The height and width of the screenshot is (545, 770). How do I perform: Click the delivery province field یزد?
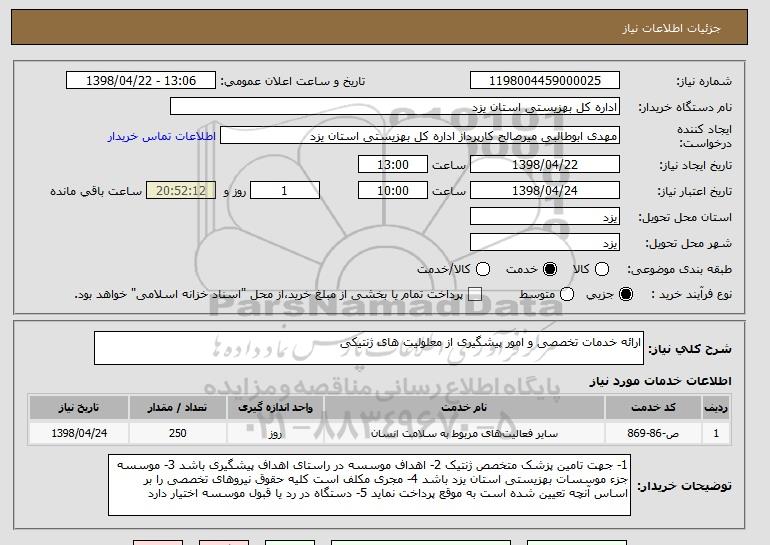point(545,217)
